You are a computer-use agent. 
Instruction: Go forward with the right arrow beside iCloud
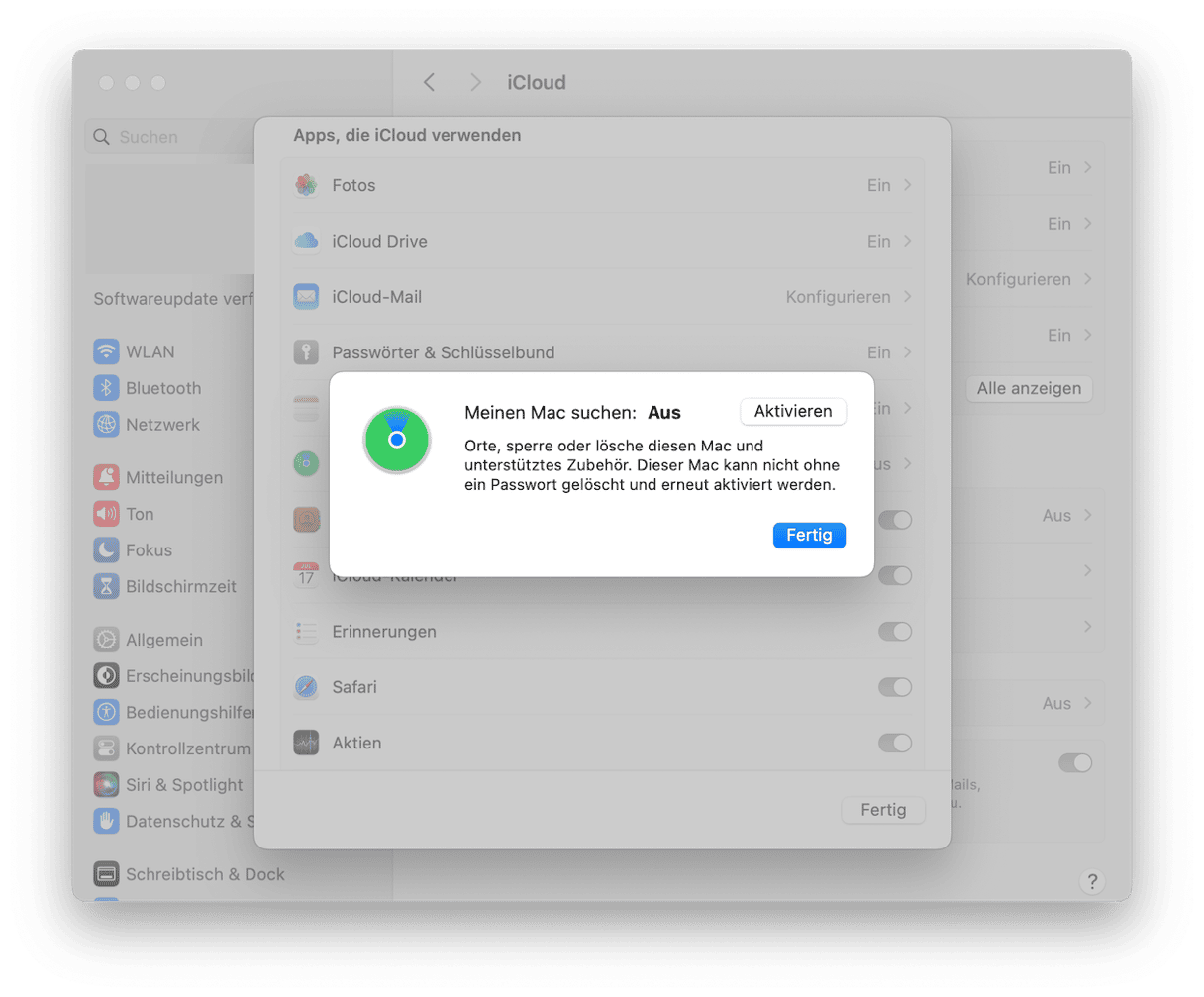coord(476,82)
